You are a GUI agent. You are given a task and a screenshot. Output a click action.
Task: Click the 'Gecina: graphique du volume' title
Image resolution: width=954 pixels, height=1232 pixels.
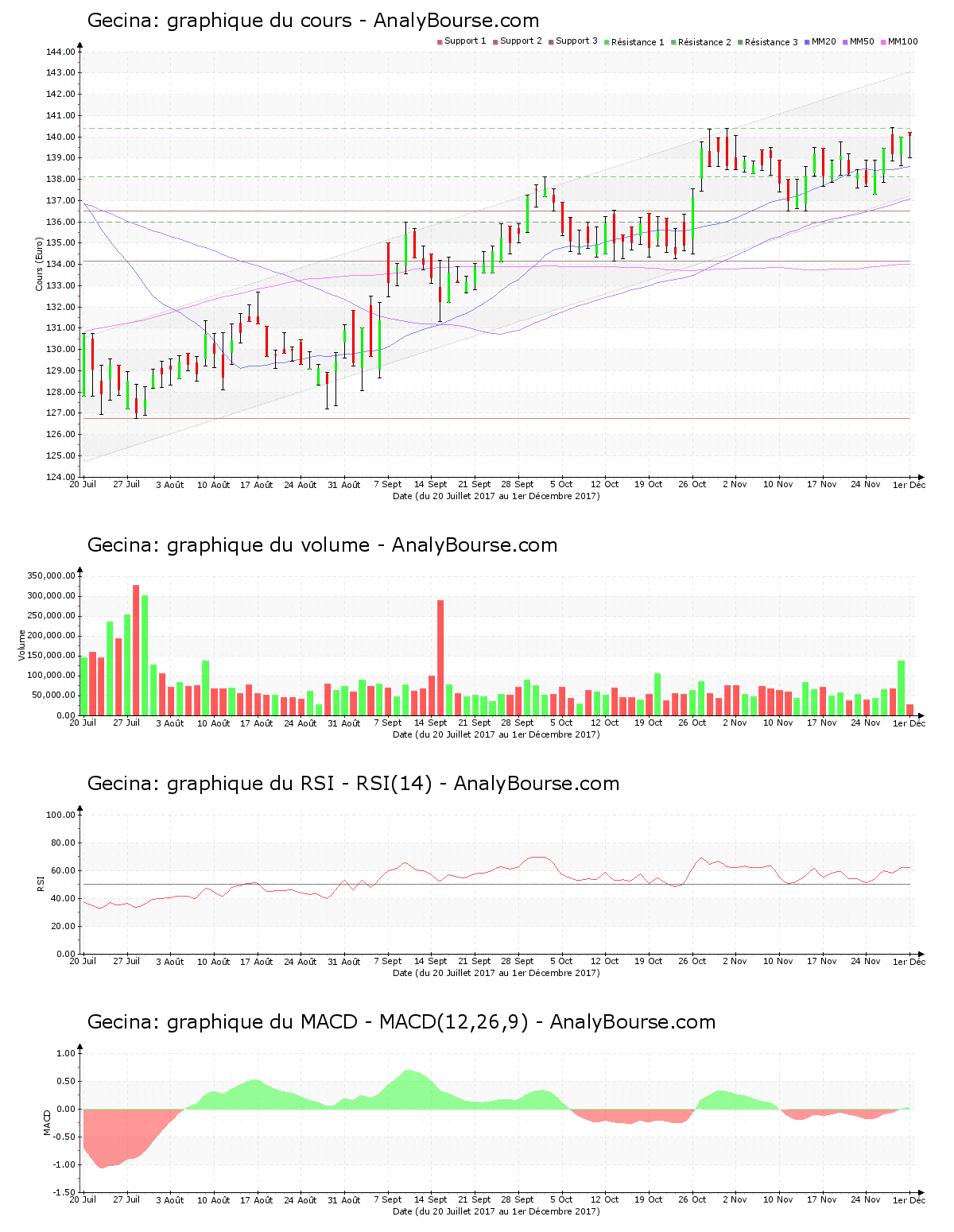pos(229,545)
